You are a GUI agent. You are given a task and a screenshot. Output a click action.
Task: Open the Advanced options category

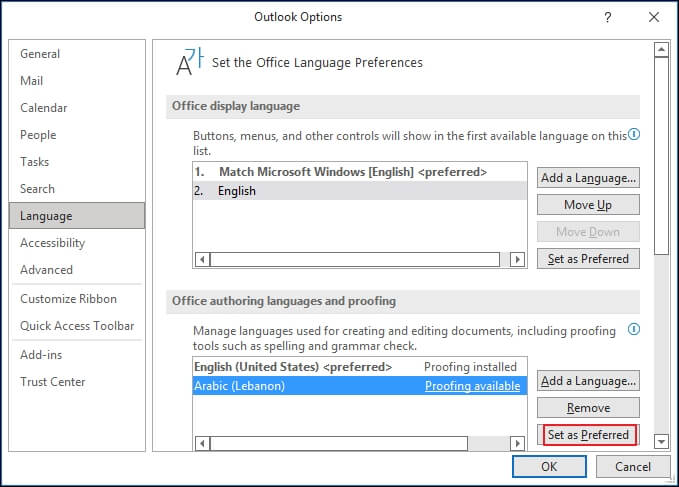point(77,270)
